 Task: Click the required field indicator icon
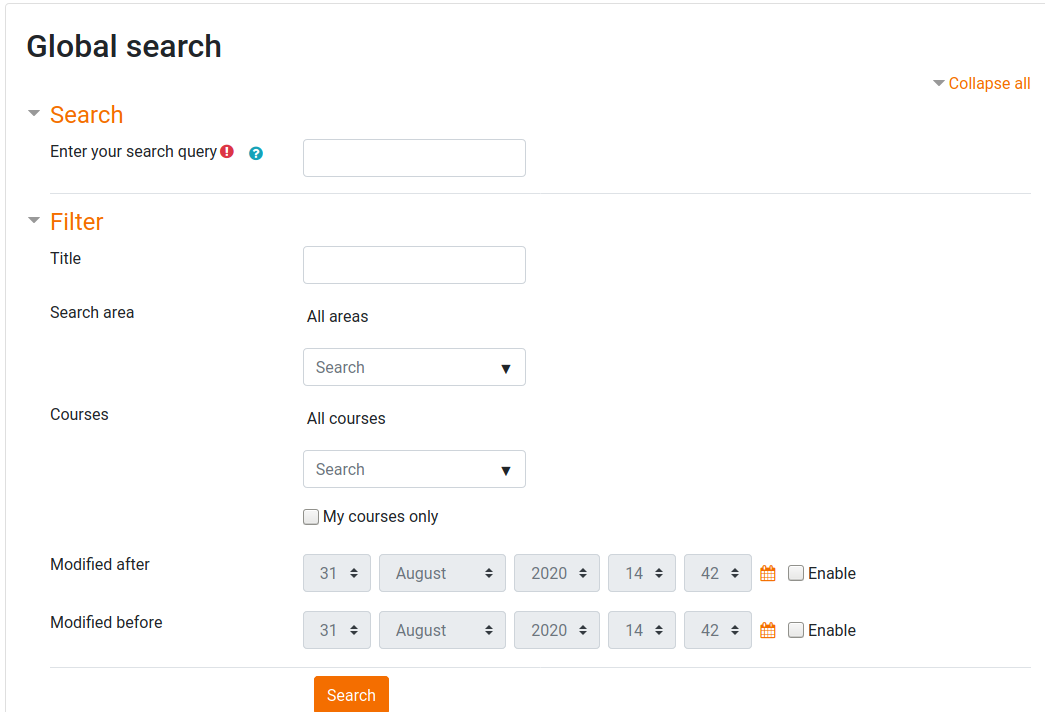click(x=228, y=152)
